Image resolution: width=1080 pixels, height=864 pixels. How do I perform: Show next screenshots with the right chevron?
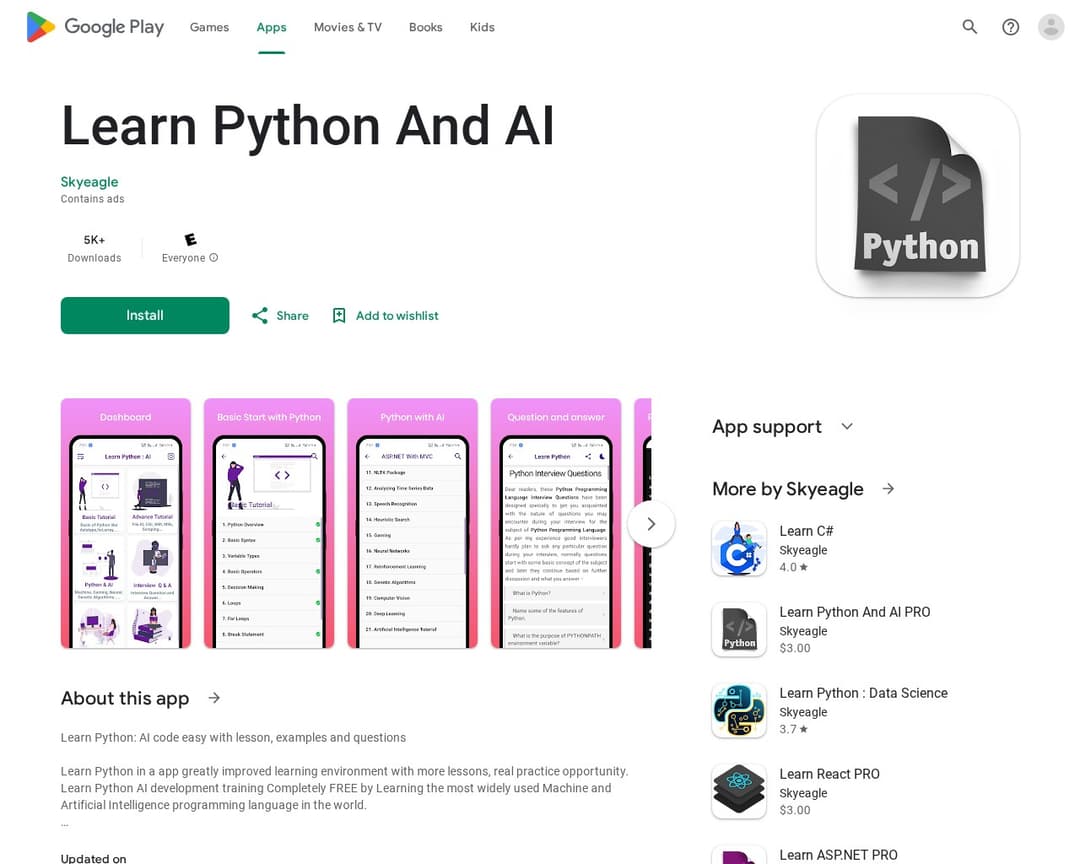tap(651, 524)
